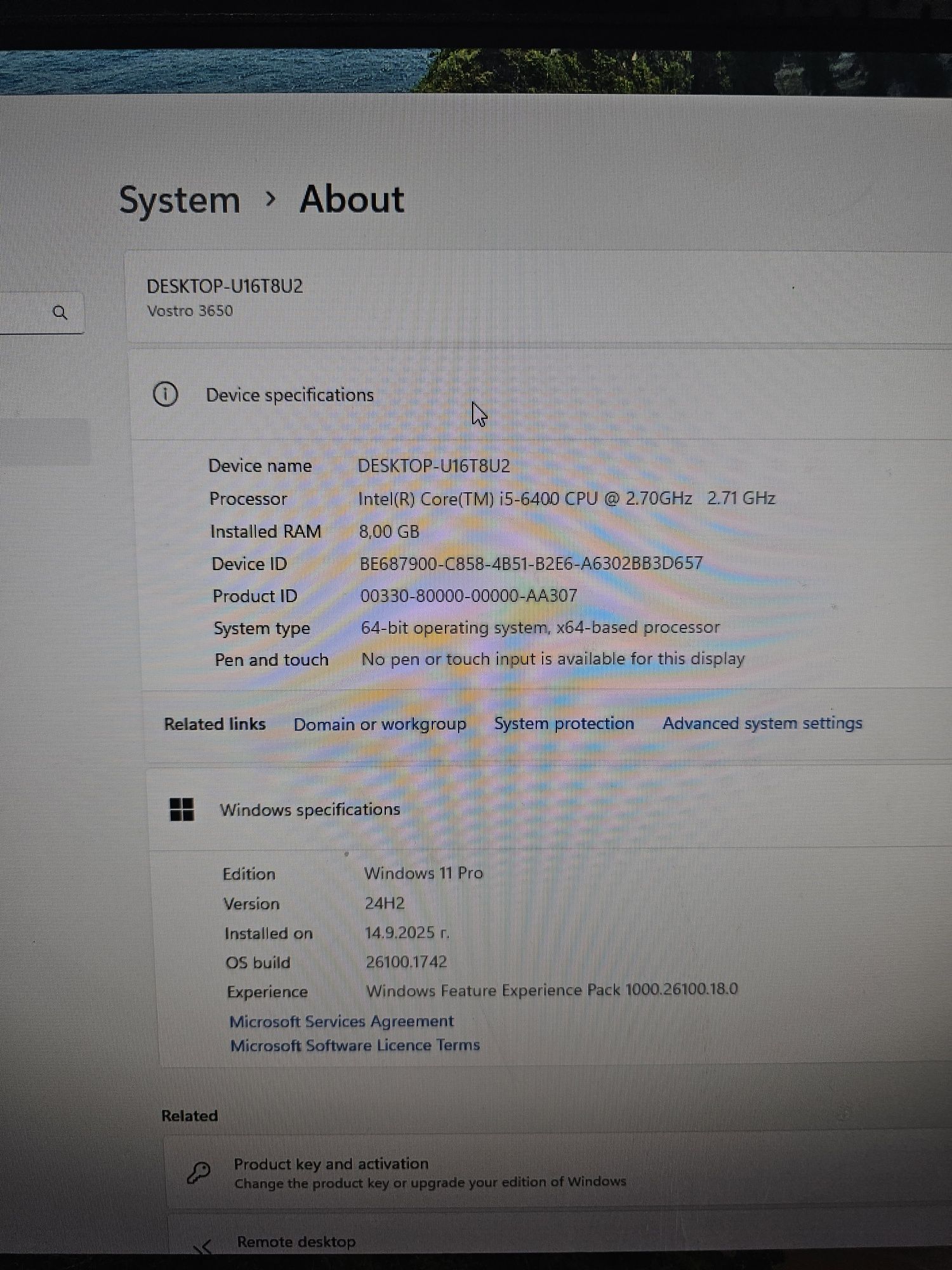
Task: Click the Windows logo icon
Action: (182, 810)
